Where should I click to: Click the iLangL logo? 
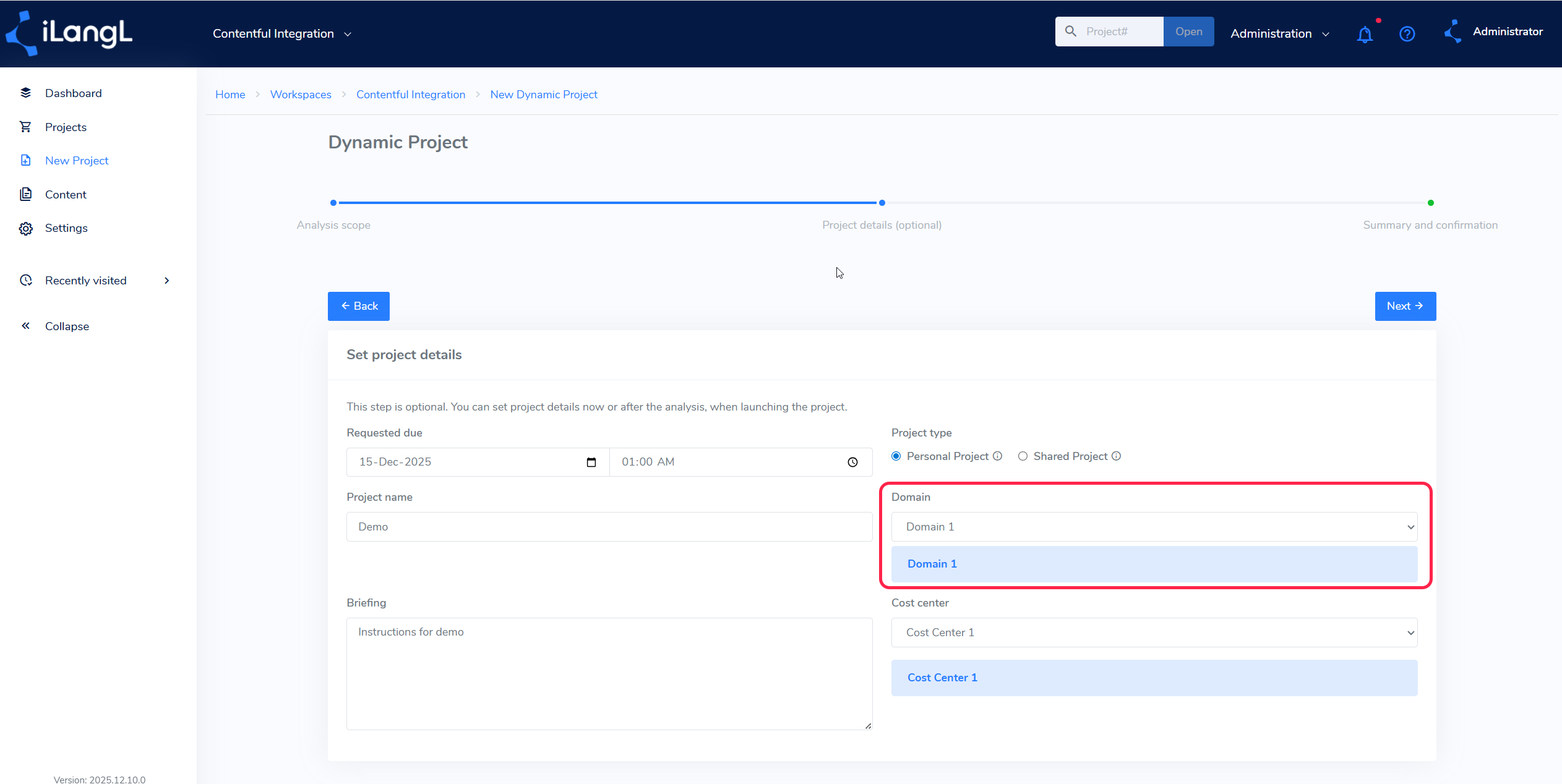pyautogui.click(x=69, y=33)
